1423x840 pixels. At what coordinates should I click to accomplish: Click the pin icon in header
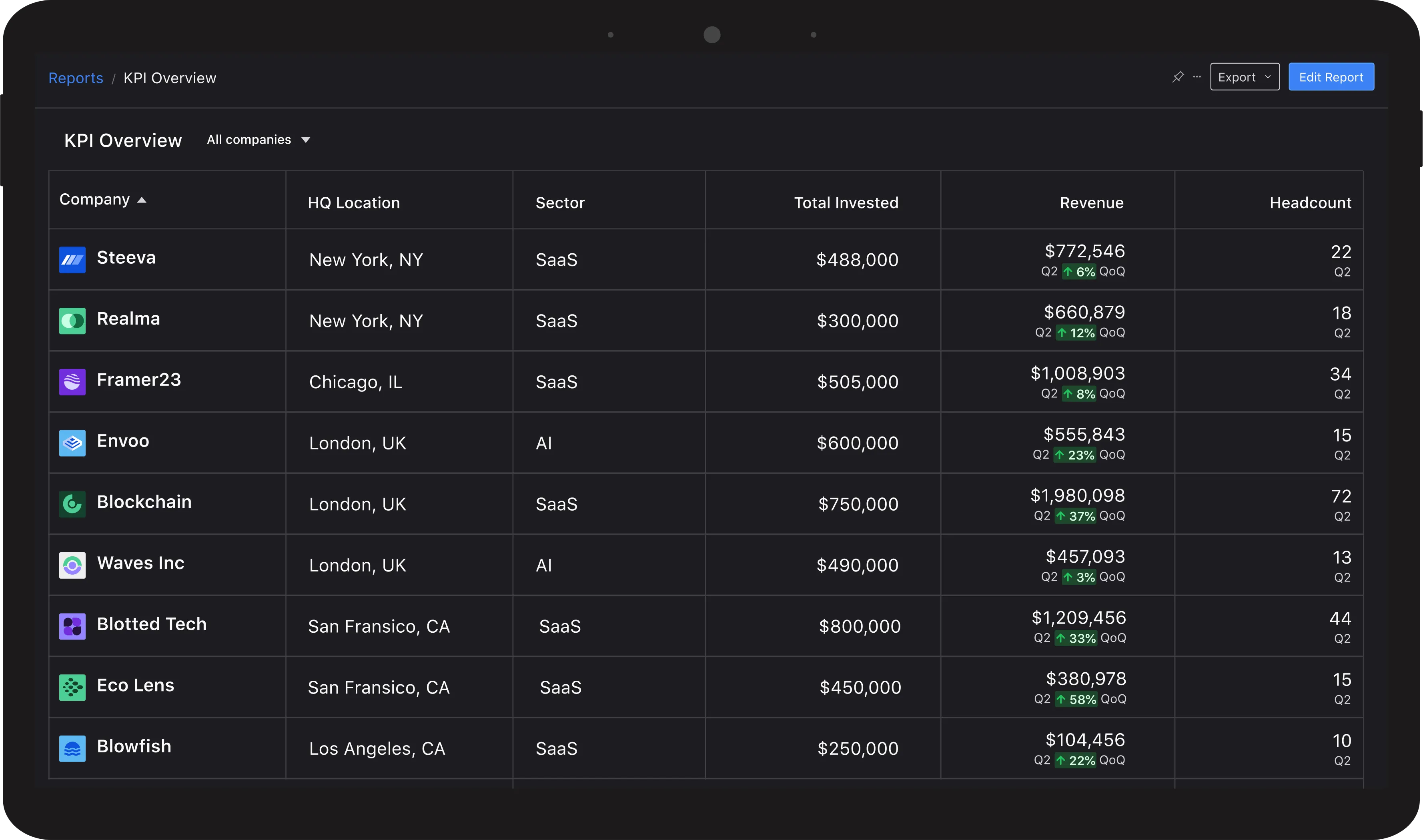tap(1178, 76)
